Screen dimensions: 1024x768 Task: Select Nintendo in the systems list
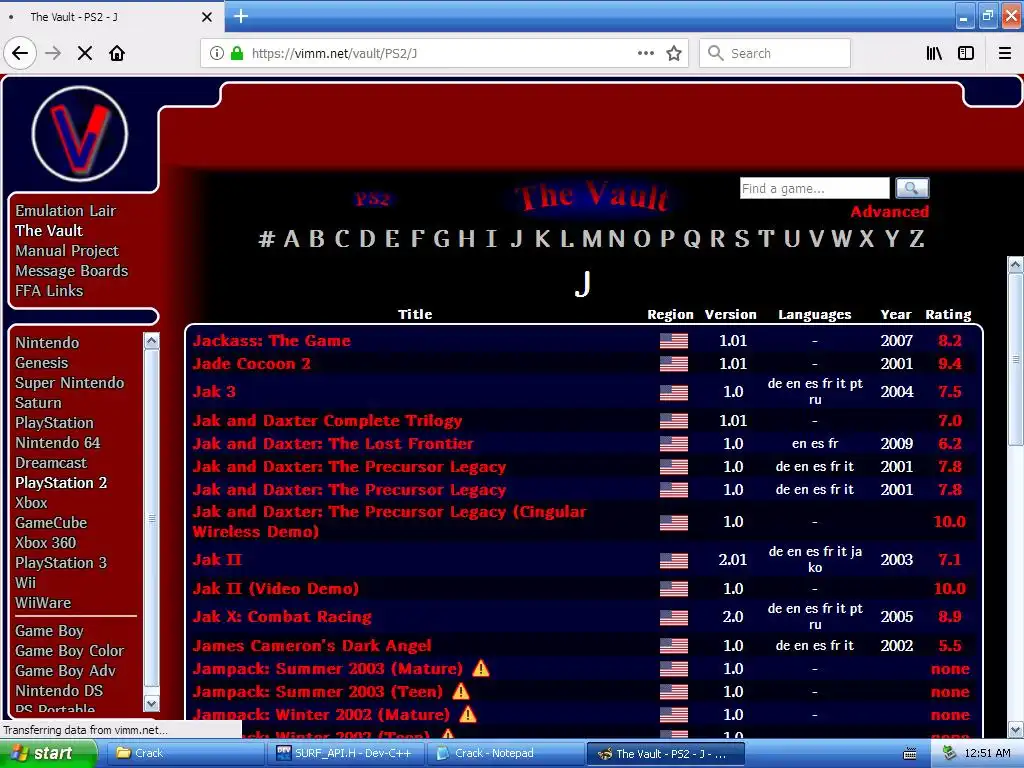47,343
